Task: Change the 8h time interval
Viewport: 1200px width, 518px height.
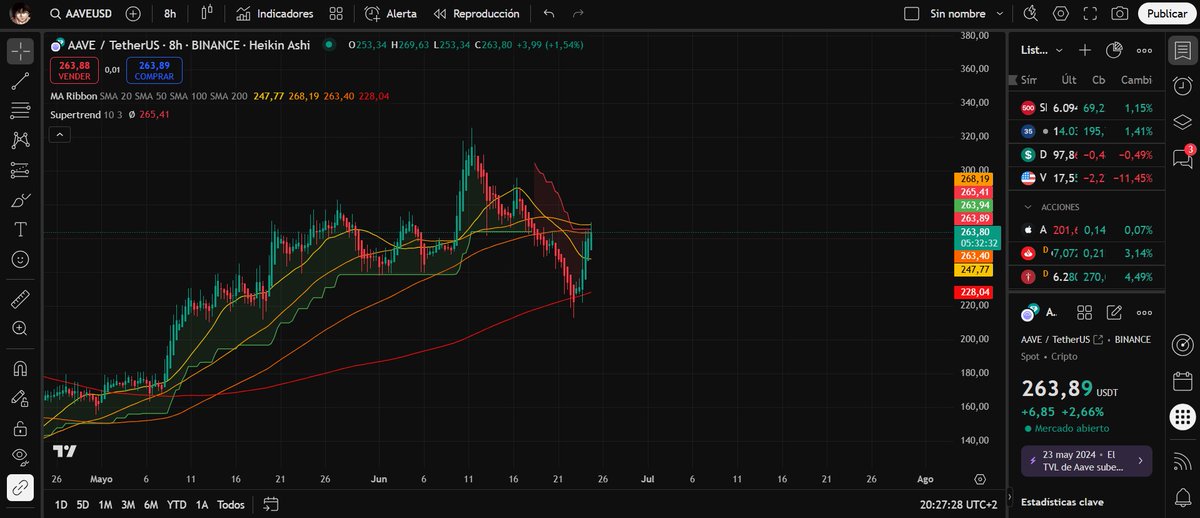Action: coord(170,14)
